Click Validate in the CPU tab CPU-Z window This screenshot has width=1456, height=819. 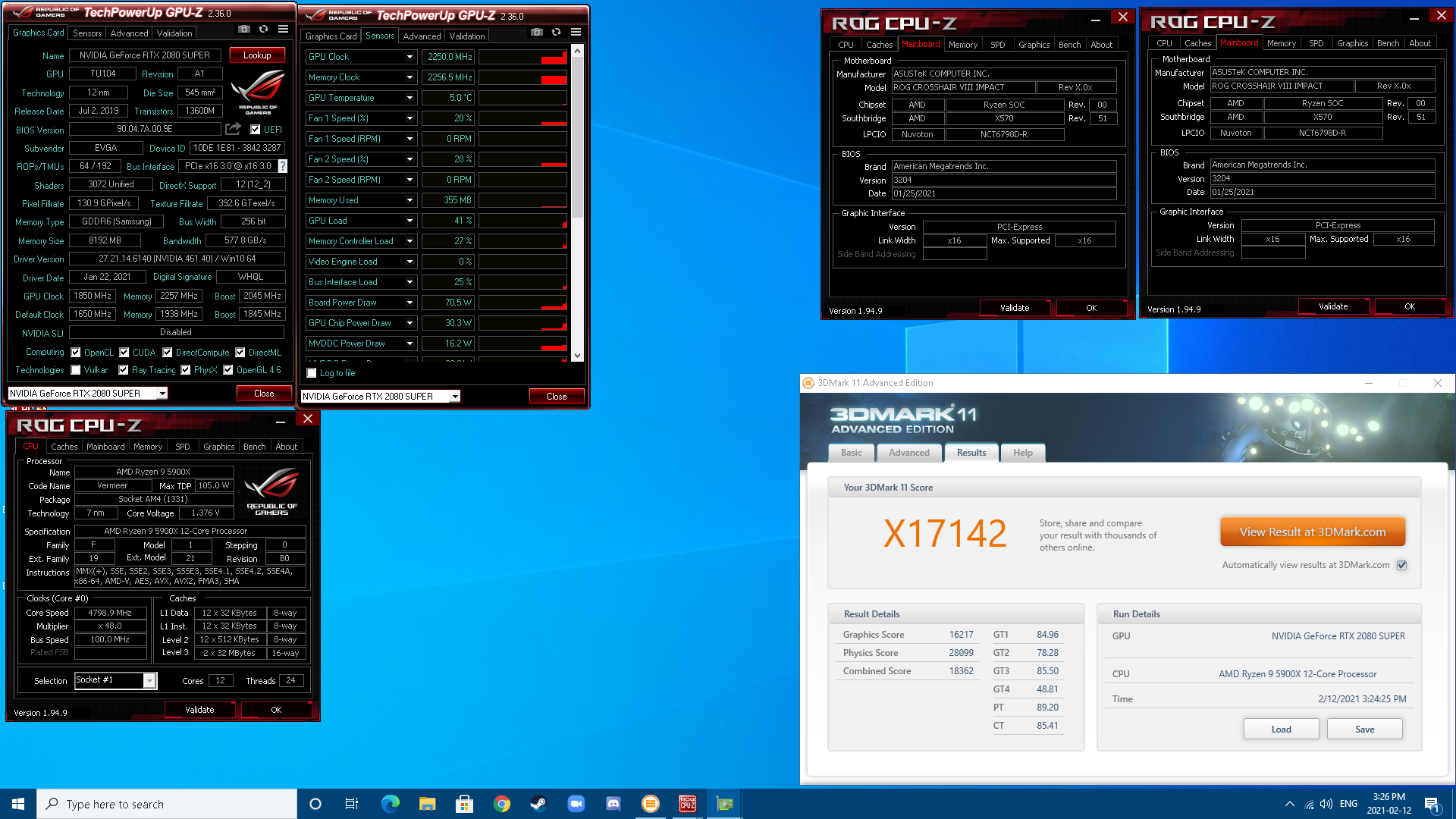199,710
